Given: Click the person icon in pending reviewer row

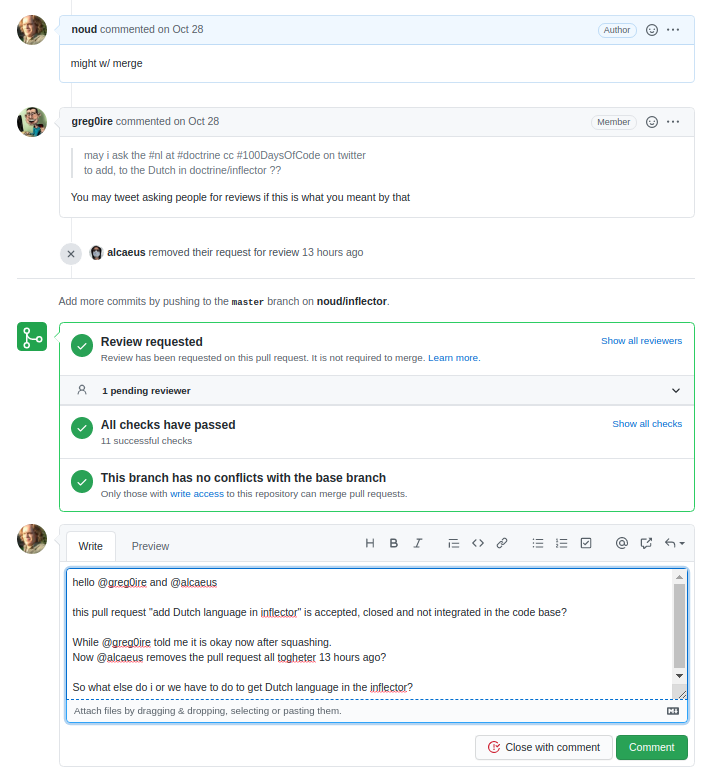Looking at the screenshot, I should [82, 390].
